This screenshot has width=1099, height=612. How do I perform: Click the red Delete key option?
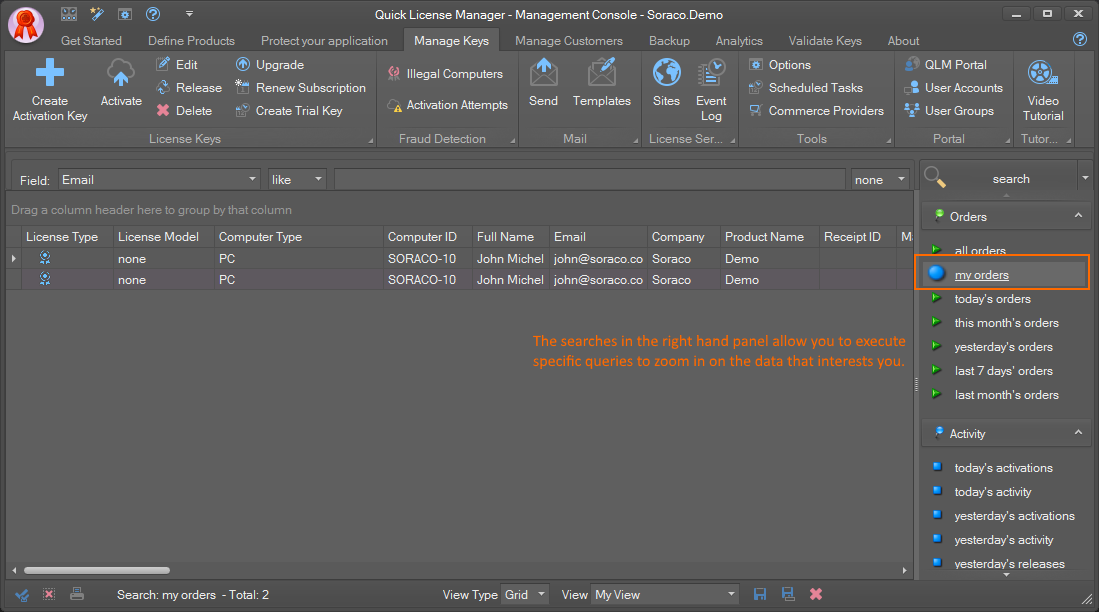184,111
